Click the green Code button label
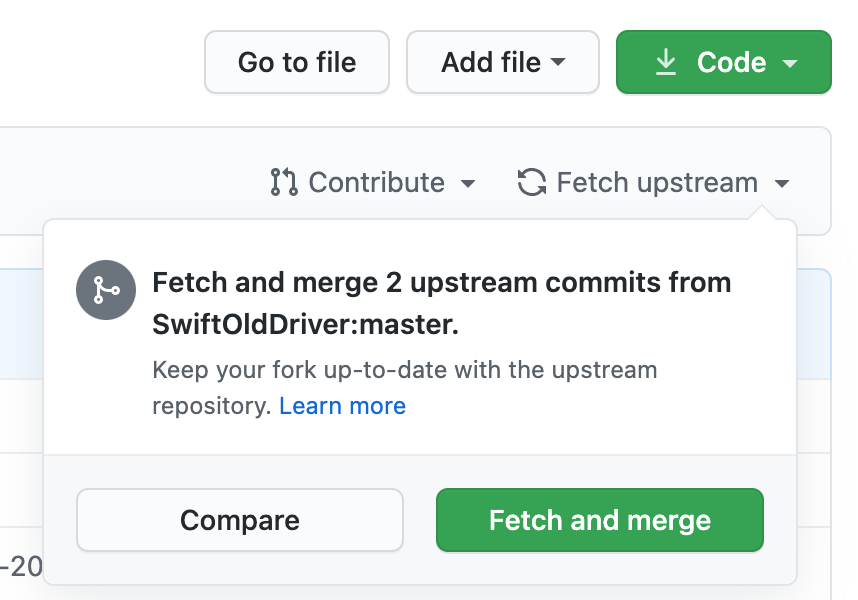The height and width of the screenshot is (600, 858). 731,62
